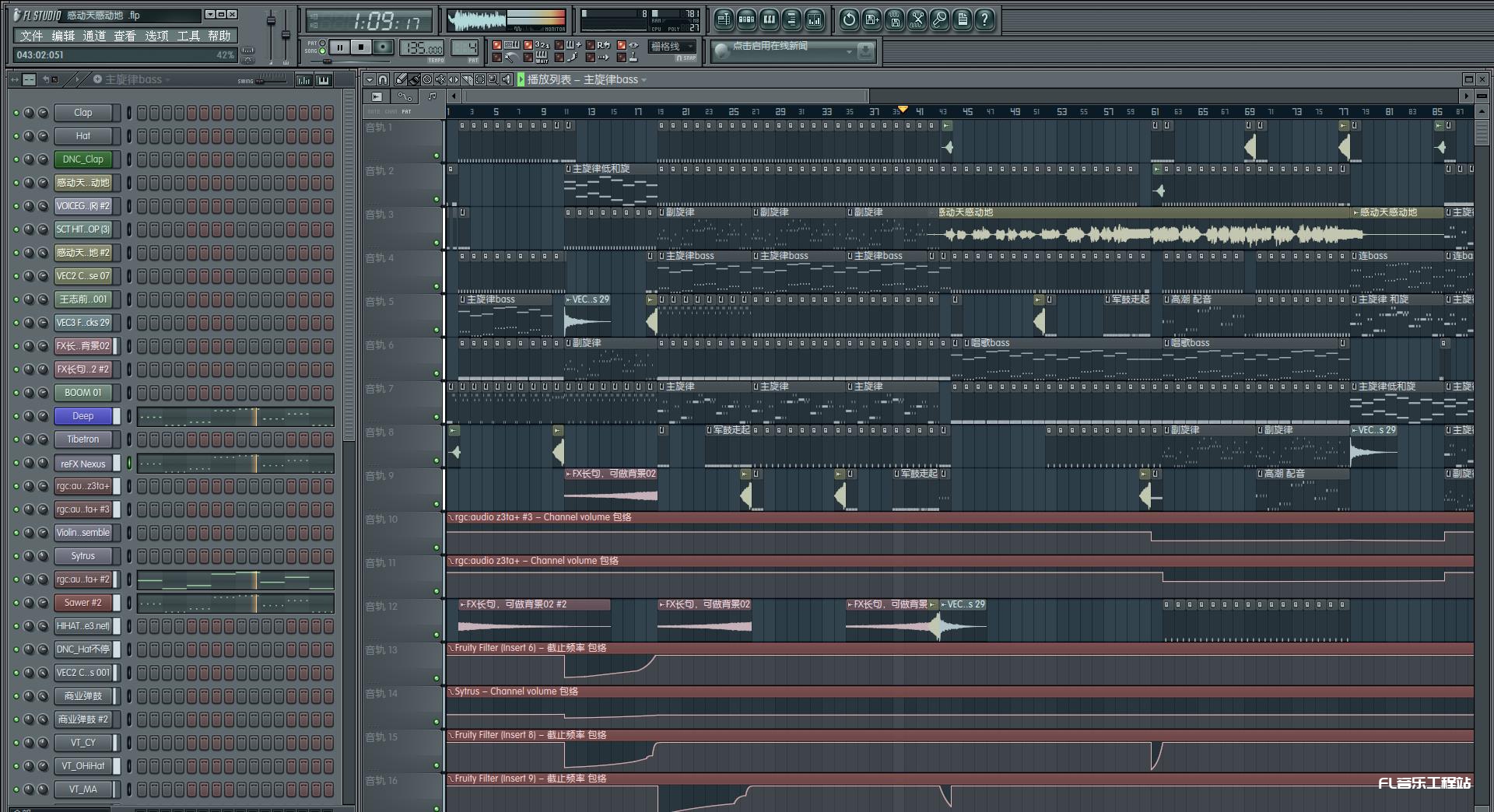Switch to Song mode with SONG radio
1494x812 pixels.
coord(322,51)
